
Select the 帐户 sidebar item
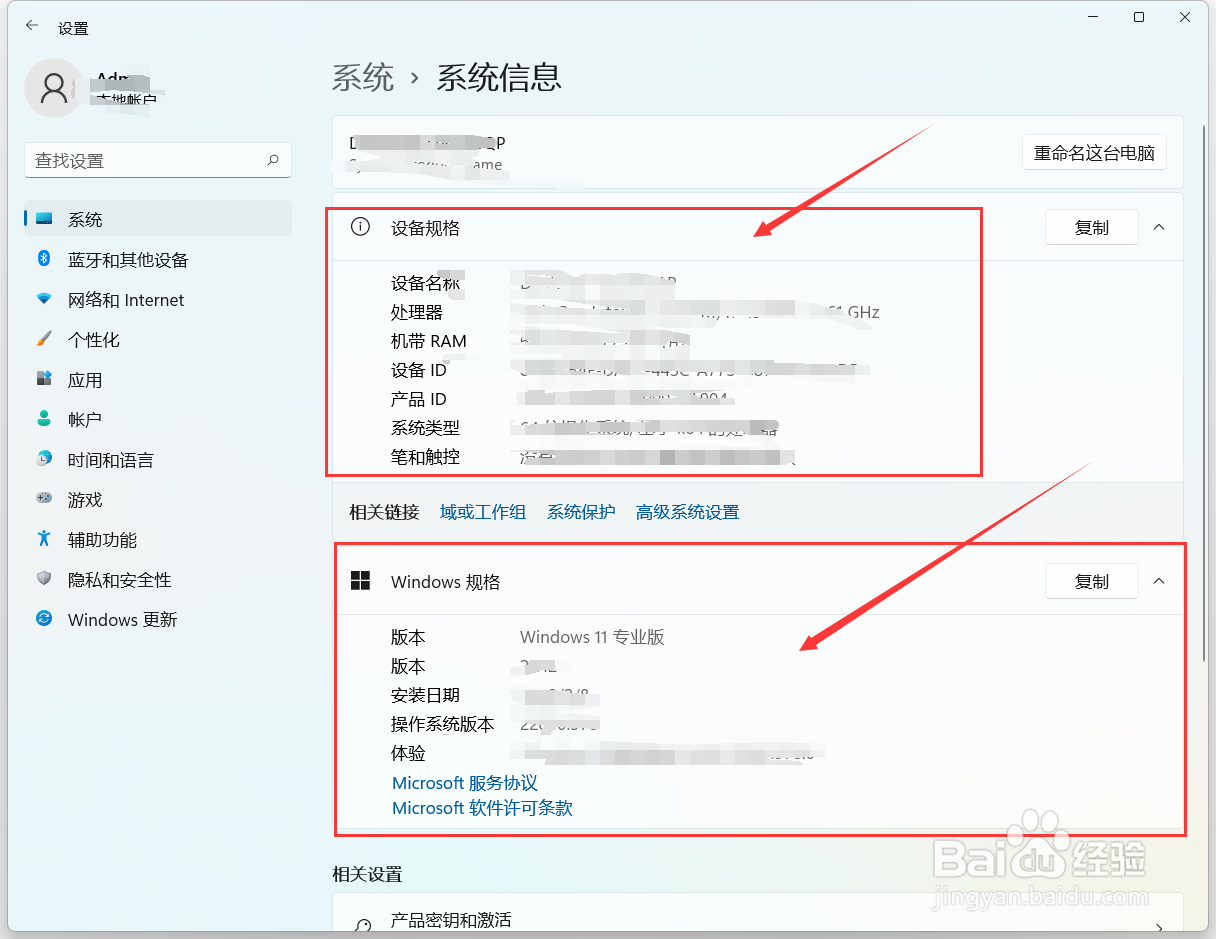tap(158, 420)
